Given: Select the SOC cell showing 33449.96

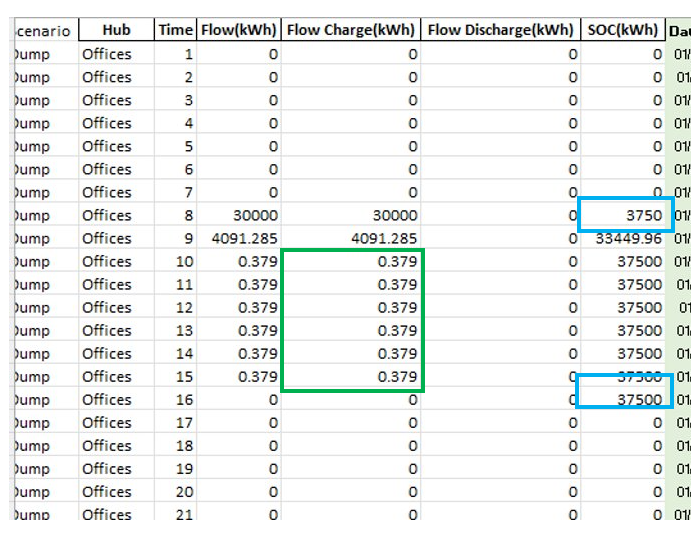Looking at the screenshot, I should (x=625, y=238).
